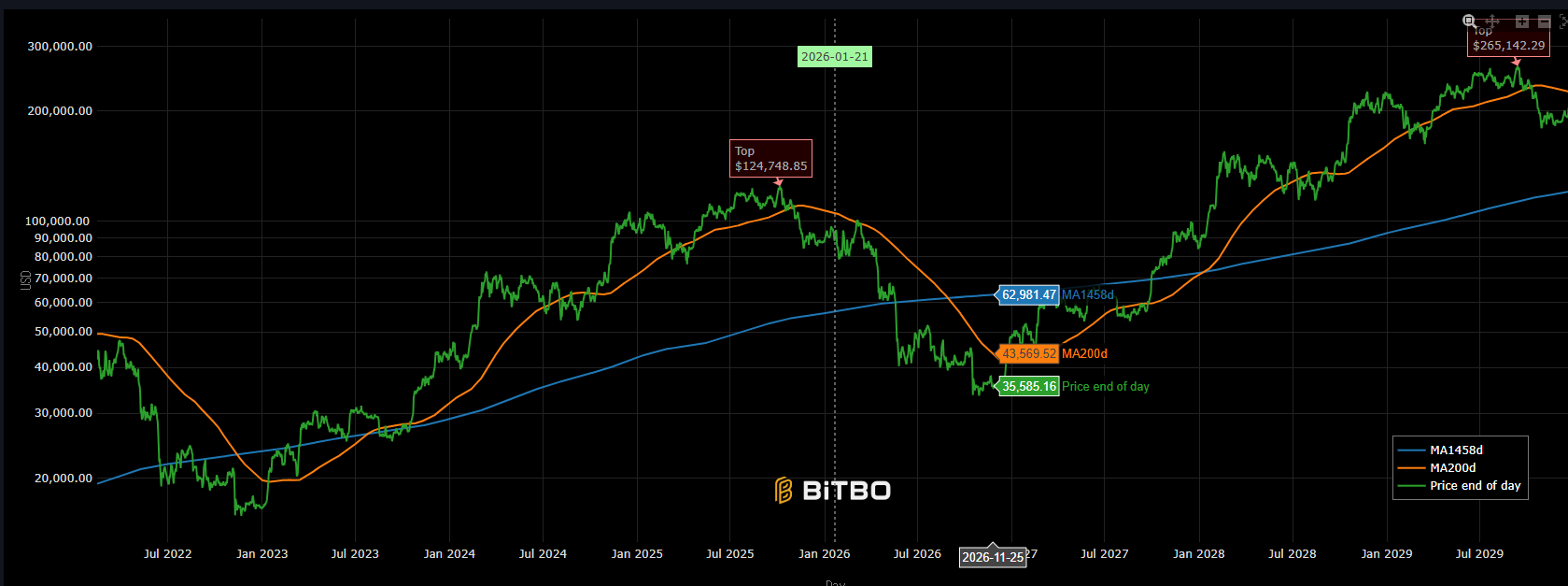This screenshot has height=586, width=1568.
Task: Click the Jan 2025 x-axis tick label
Action: point(637,554)
